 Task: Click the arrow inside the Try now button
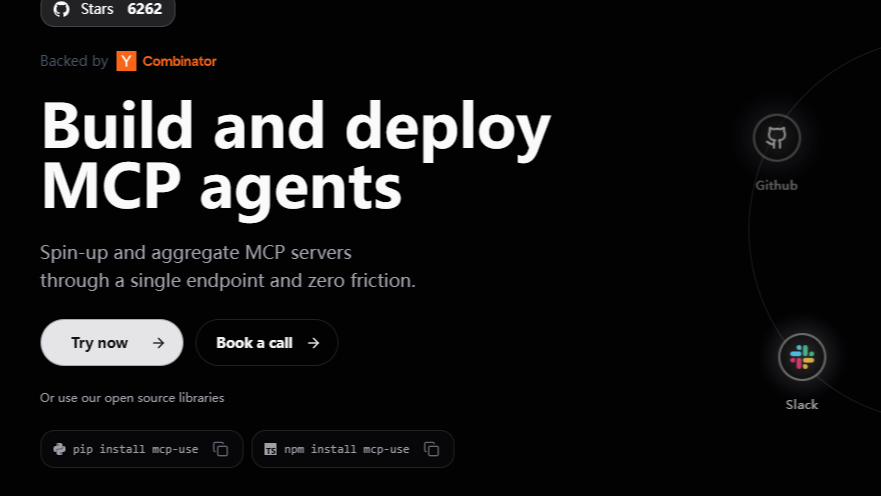pyautogui.click(x=158, y=343)
